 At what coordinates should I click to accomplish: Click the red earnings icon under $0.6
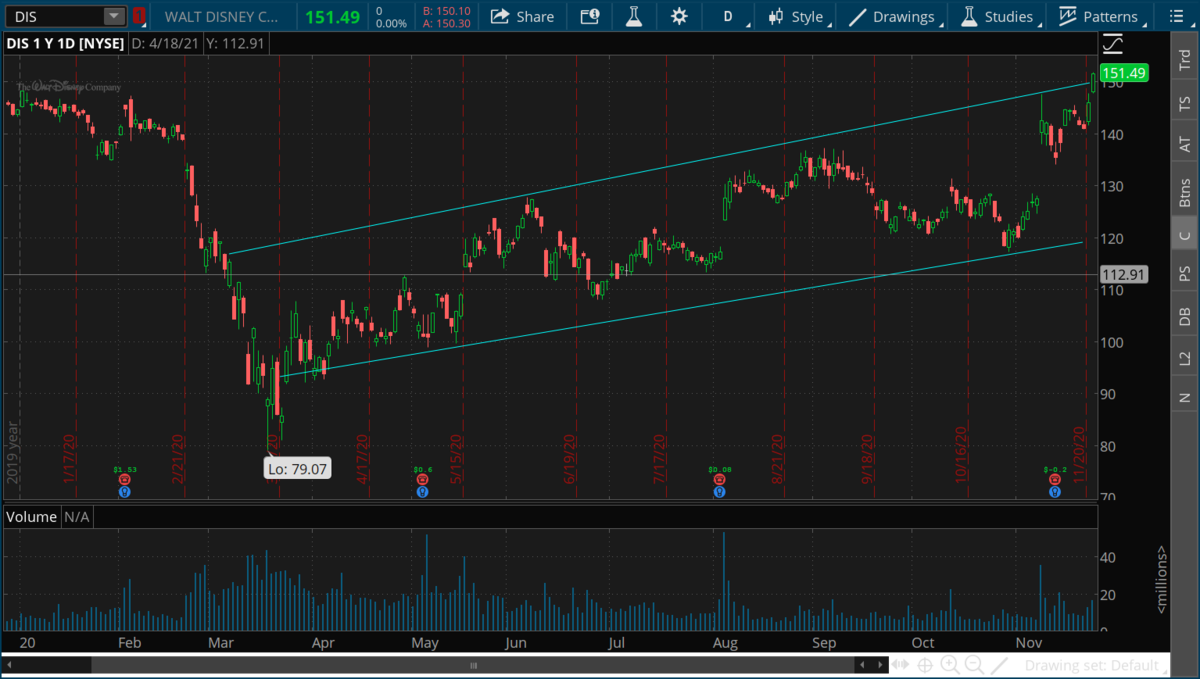[x=422, y=480]
